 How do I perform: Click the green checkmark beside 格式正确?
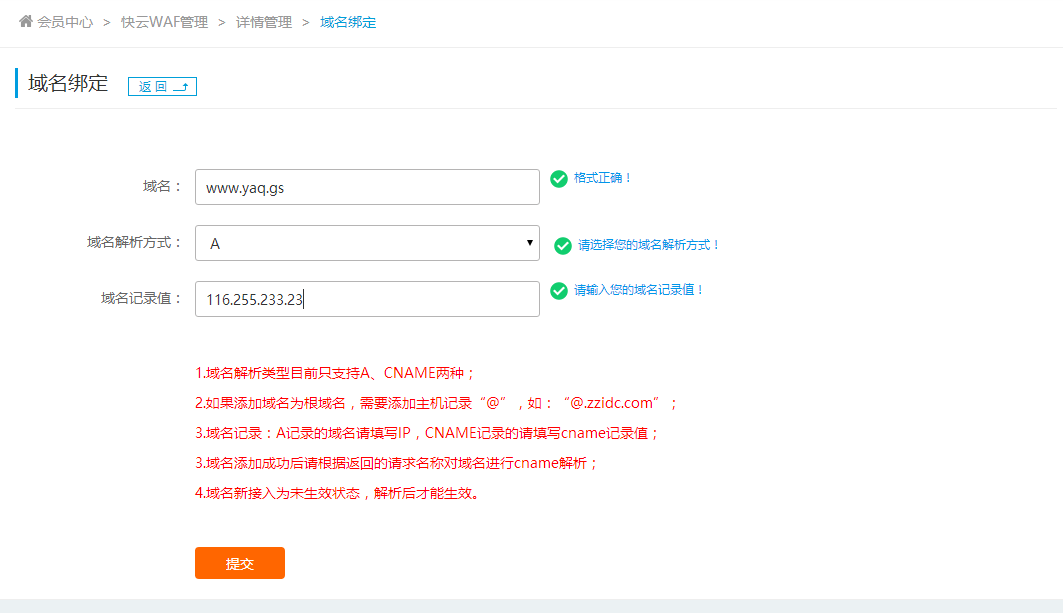click(559, 179)
